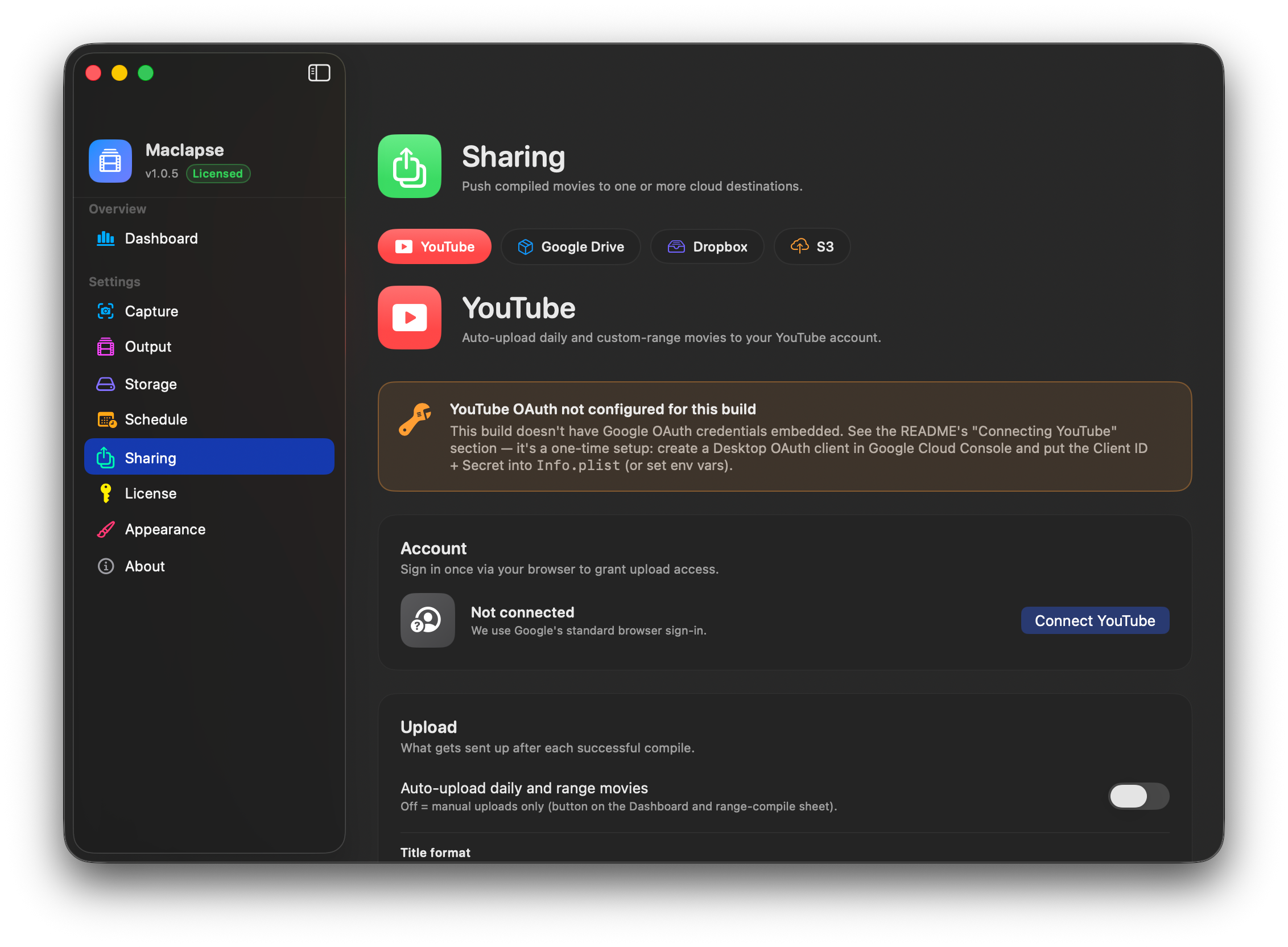Click 'YouTube OAuth not configured' warning heading
The width and height of the screenshot is (1288, 947).
pyautogui.click(x=602, y=409)
